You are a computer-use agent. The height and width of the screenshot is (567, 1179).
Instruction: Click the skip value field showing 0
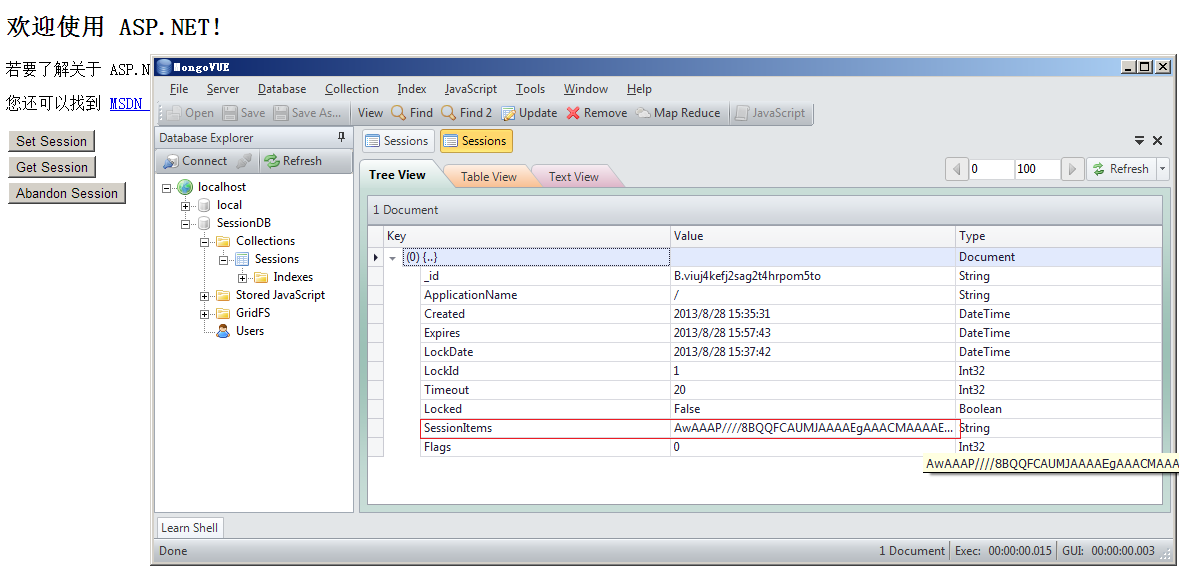tap(991, 168)
